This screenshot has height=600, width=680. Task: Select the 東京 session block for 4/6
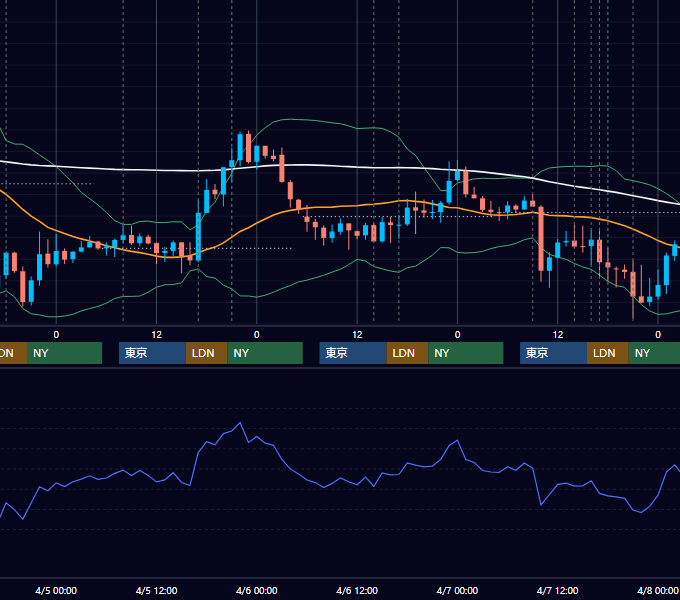(353, 353)
